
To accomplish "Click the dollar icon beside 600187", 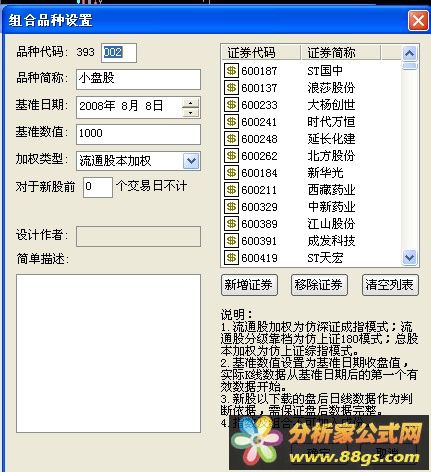I will click(x=231, y=71).
